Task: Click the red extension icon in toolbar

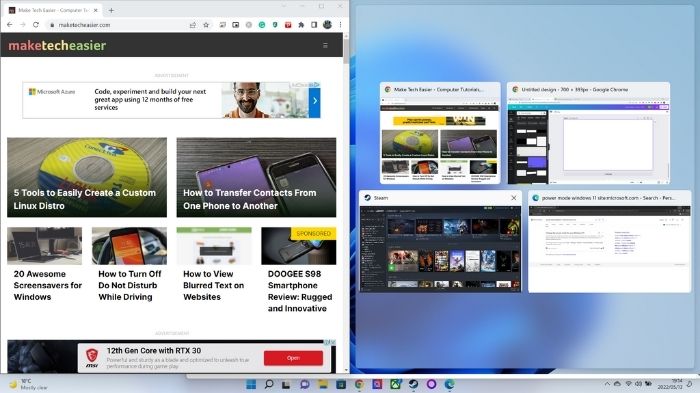Action: (288, 25)
